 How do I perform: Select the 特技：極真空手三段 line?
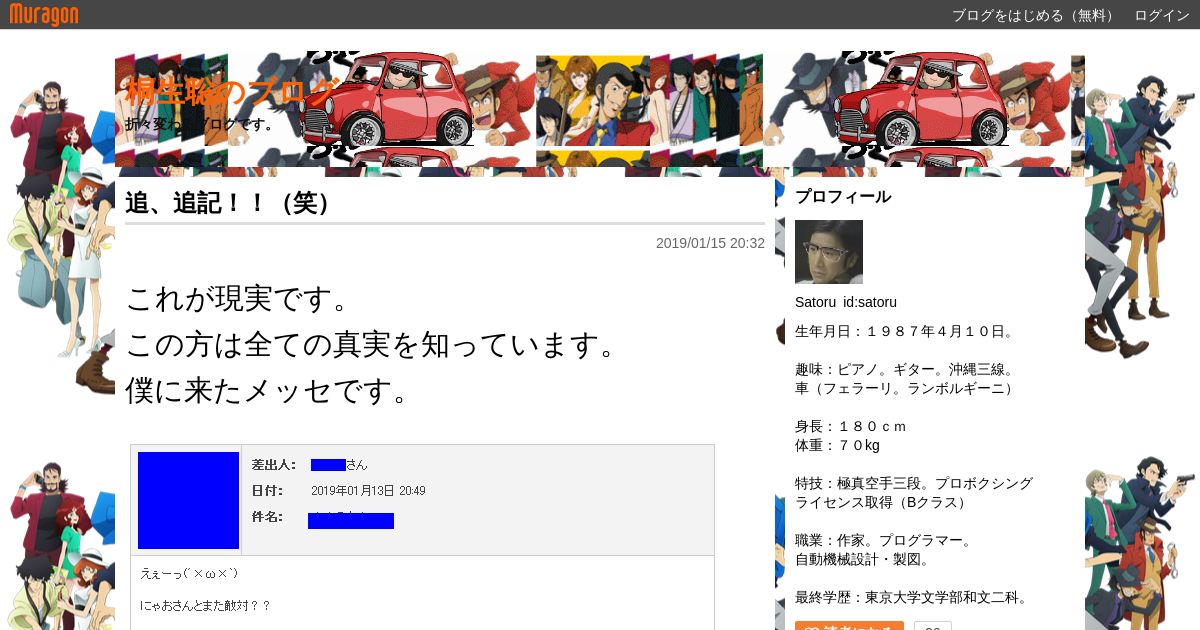click(x=914, y=483)
